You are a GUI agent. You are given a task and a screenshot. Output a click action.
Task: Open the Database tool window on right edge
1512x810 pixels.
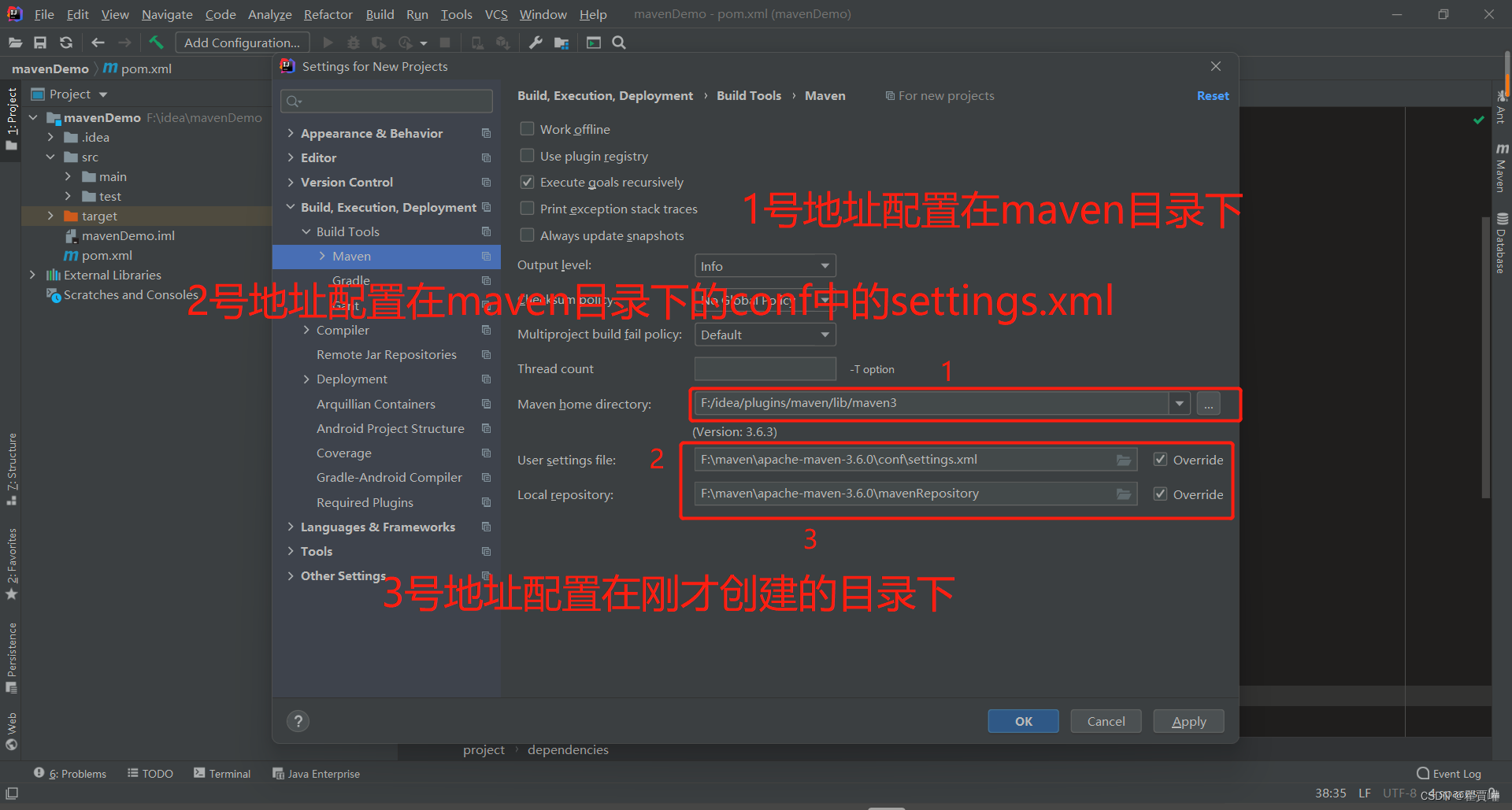[x=1501, y=243]
